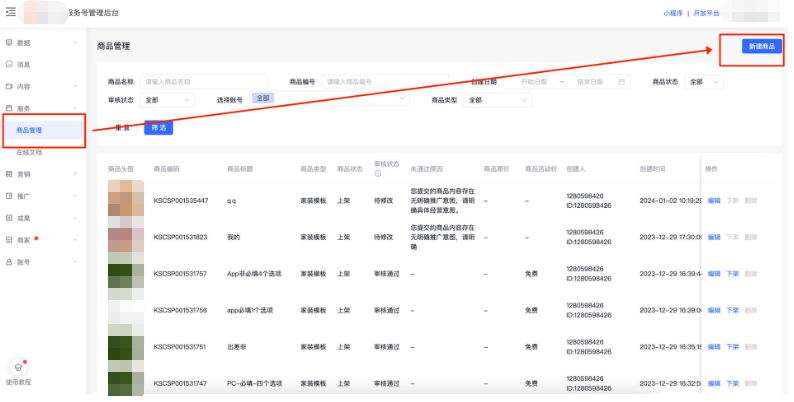Click 下架 for KSCSP001531751

[x=733, y=347]
